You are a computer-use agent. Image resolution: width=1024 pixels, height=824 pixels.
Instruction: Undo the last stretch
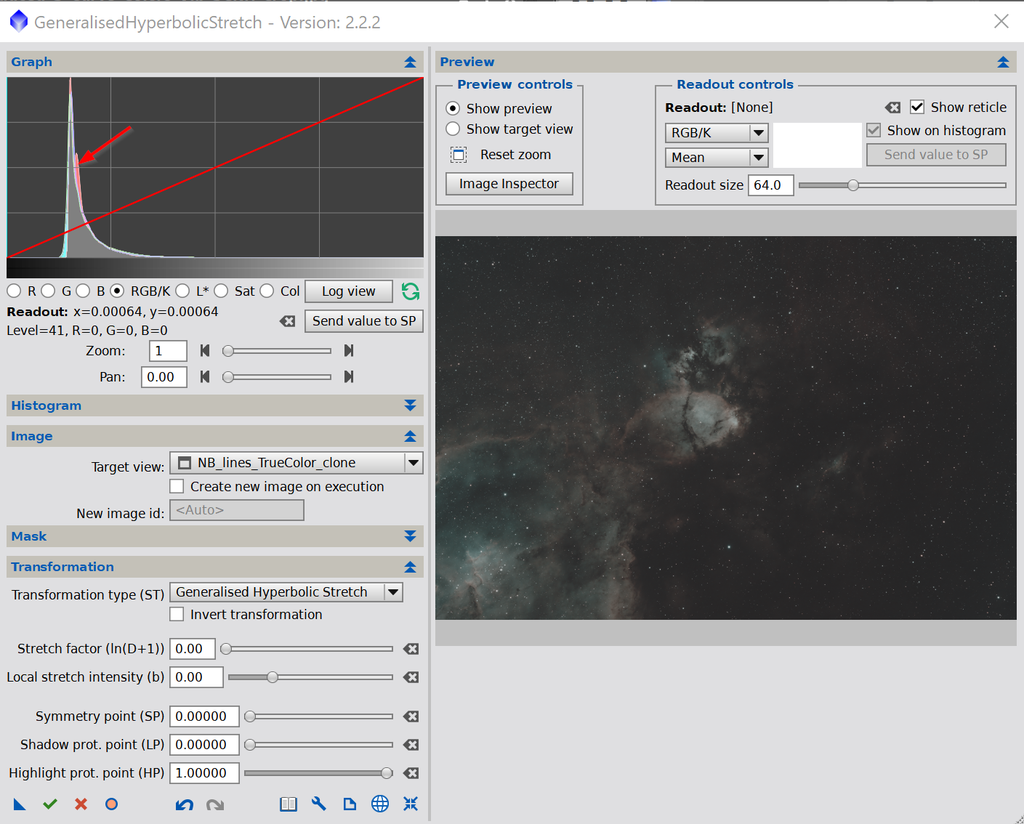[184, 804]
